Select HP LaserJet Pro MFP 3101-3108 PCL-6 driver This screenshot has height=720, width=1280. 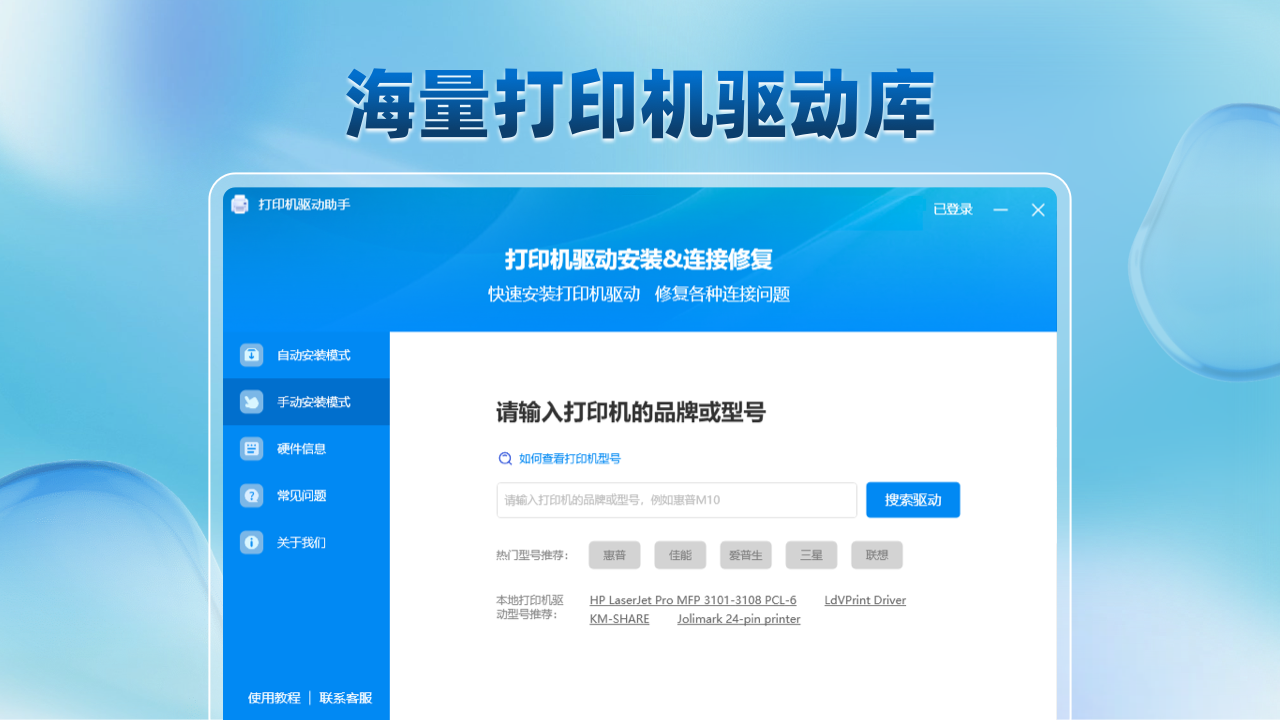click(x=693, y=600)
